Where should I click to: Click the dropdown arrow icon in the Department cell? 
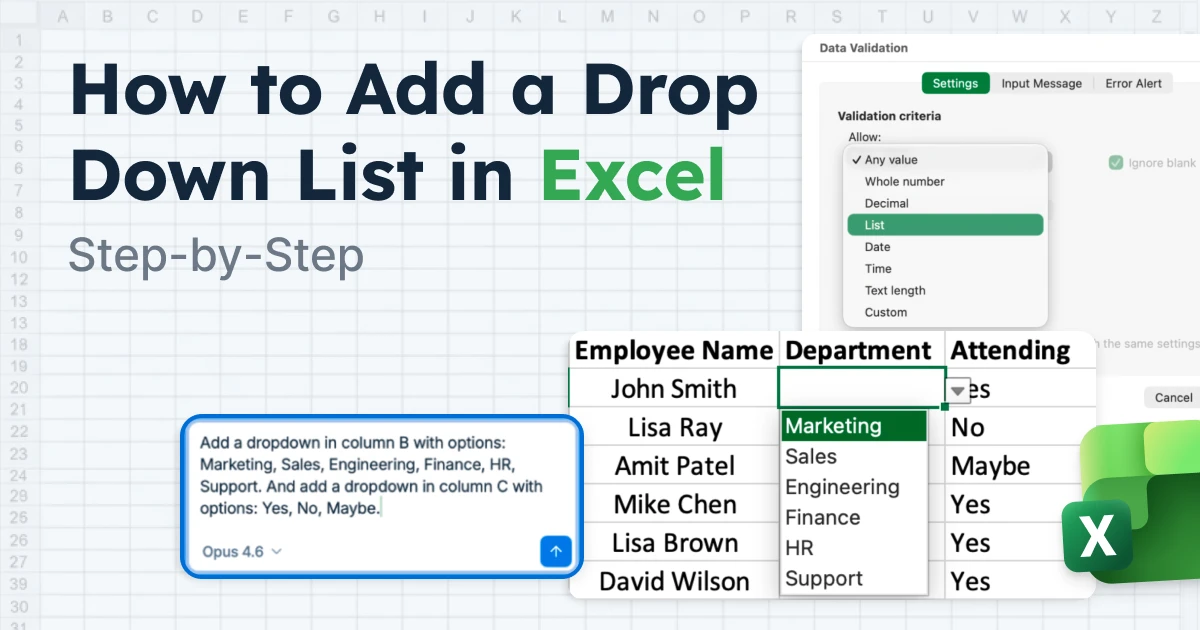click(x=958, y=389)
